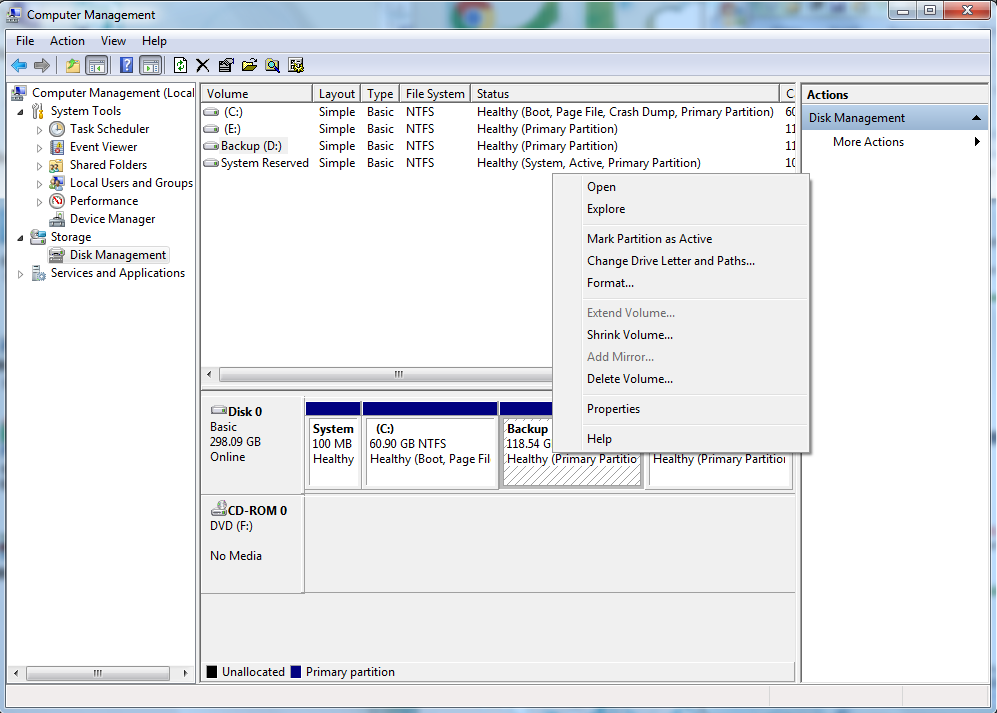The height and width of the screenshot is (713, 997).
Task: Click the Back arrow toolbar icon
Action: [x=19, y=66]
